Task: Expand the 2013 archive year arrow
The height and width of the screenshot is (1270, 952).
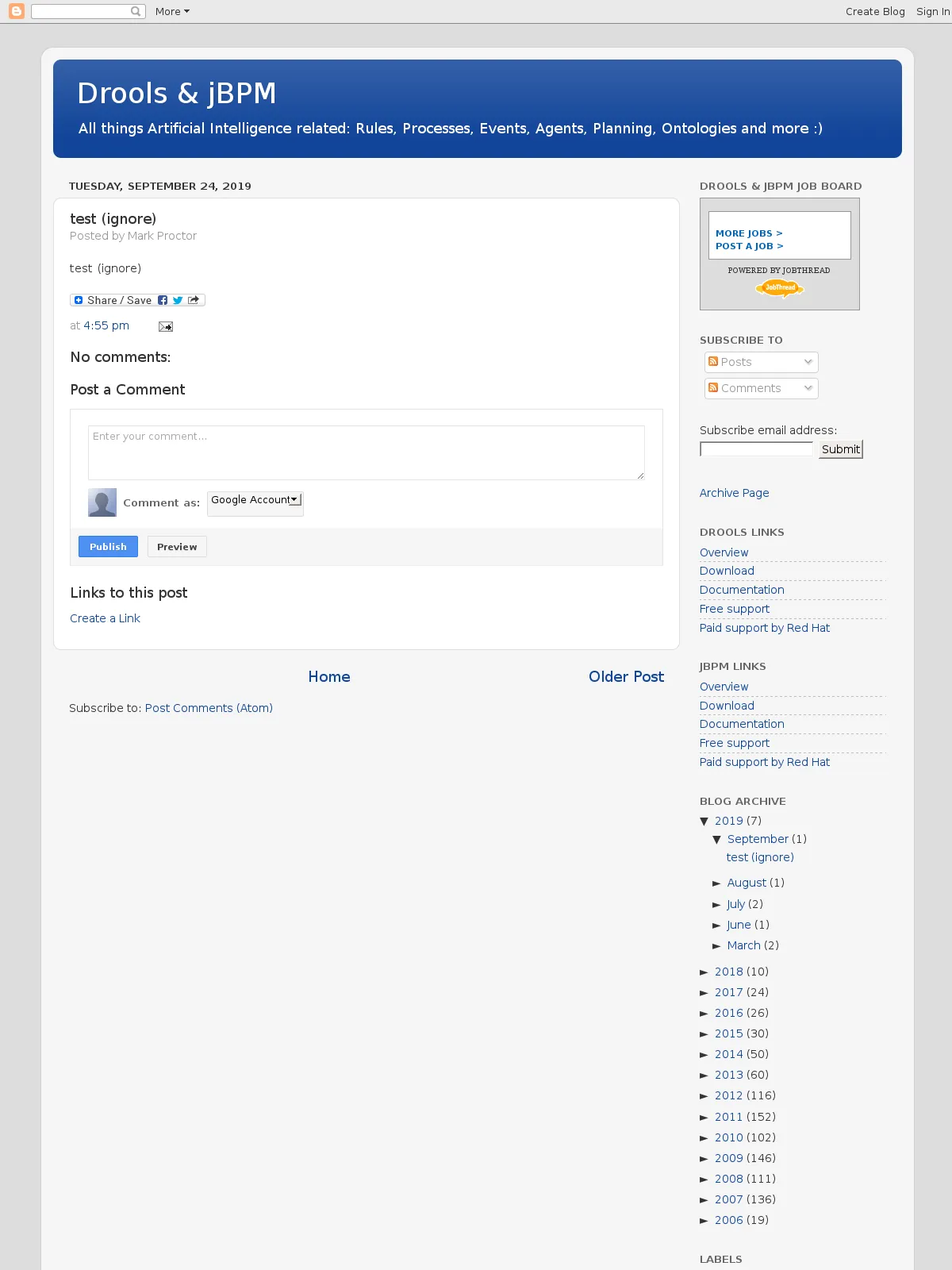Action: point(704,1076)
